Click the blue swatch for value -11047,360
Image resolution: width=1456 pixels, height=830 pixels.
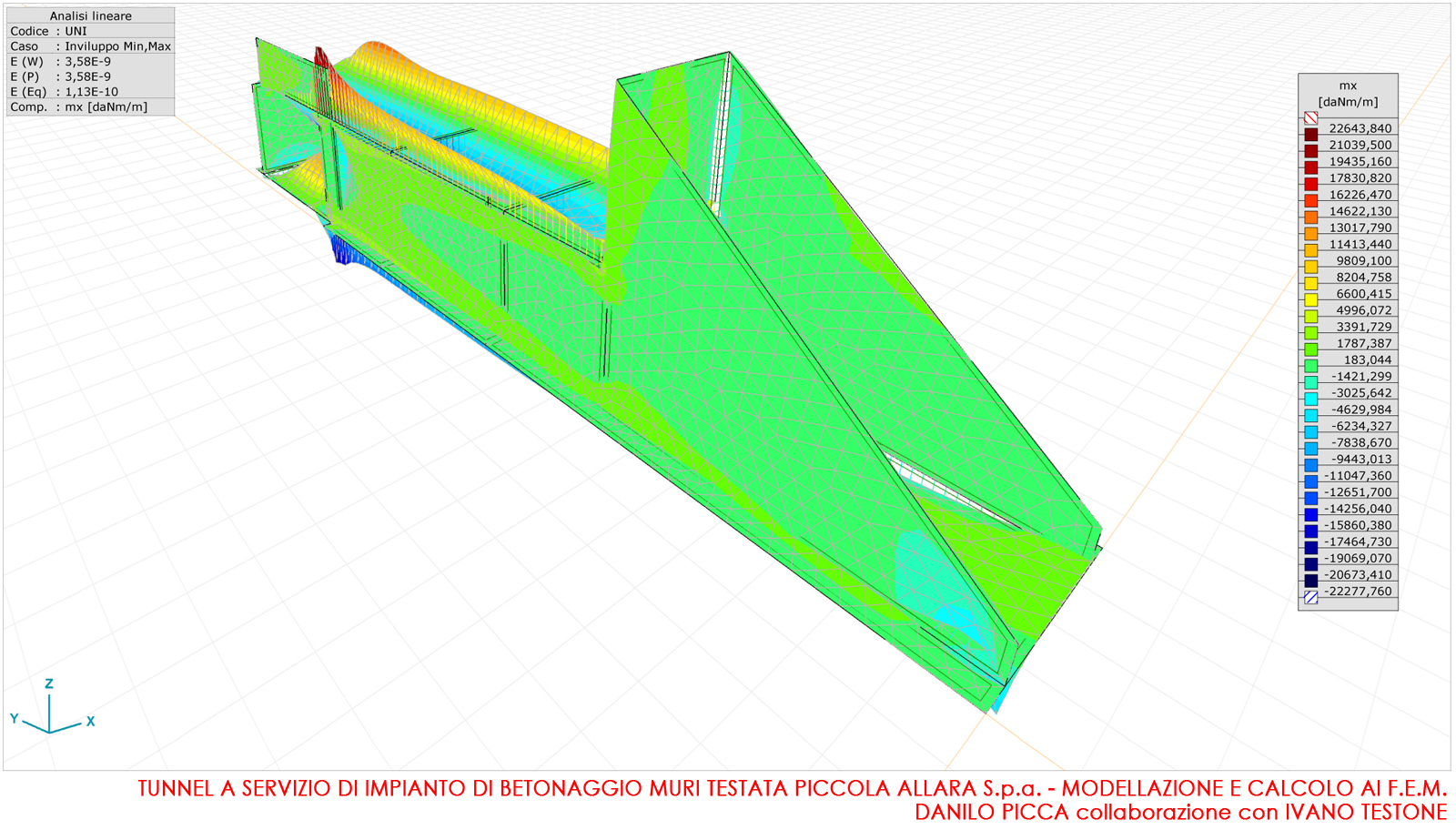click(1310, 481)
